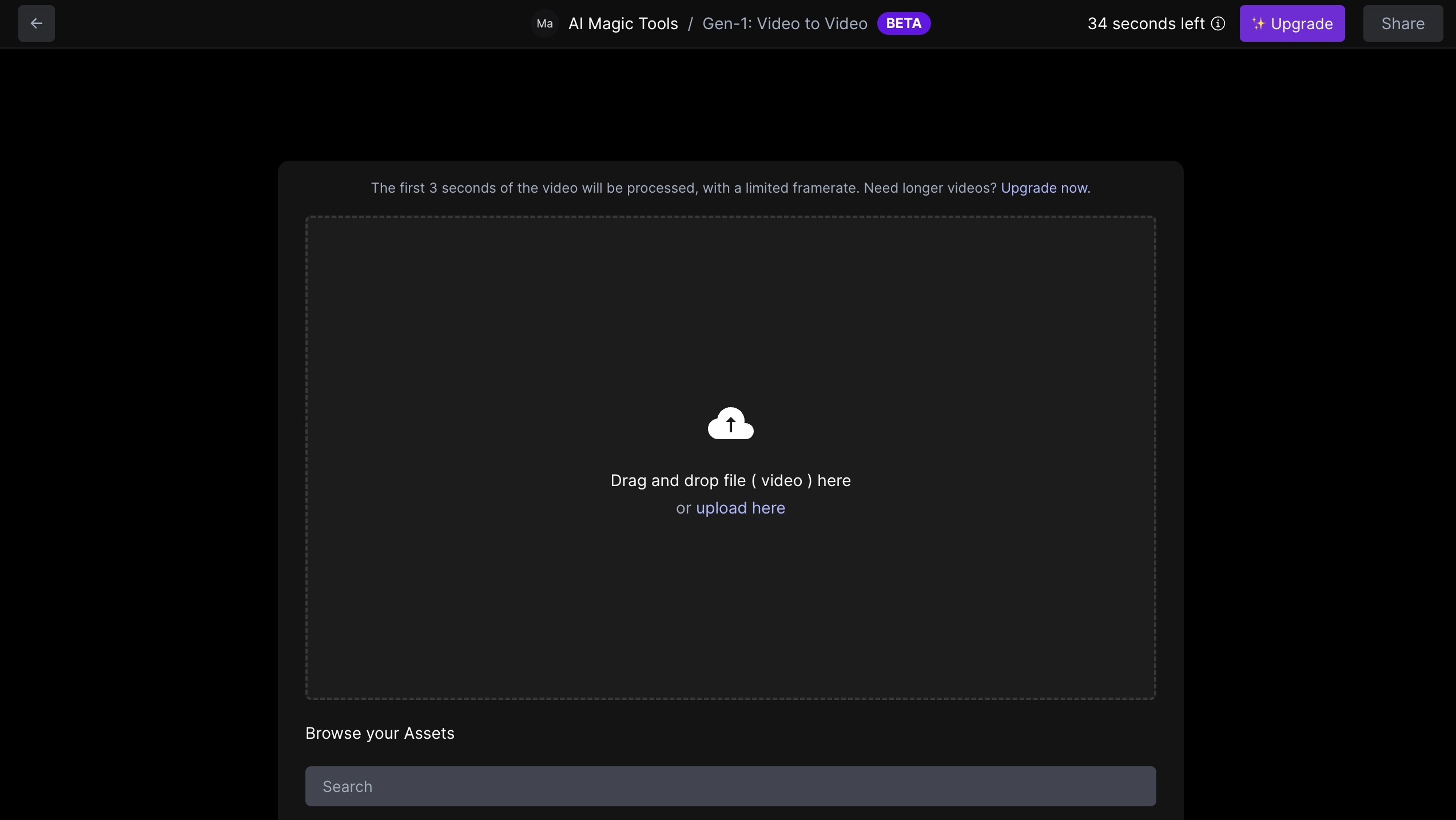Select Gen-1: Video to Video title

coord(785,23)
